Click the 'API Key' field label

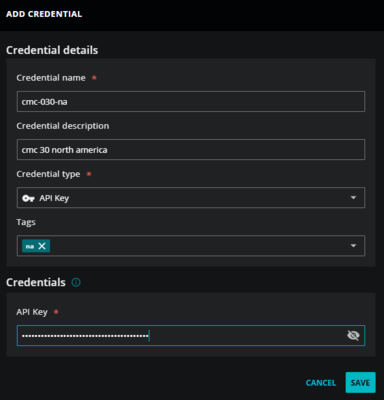[x=32, y=312]
